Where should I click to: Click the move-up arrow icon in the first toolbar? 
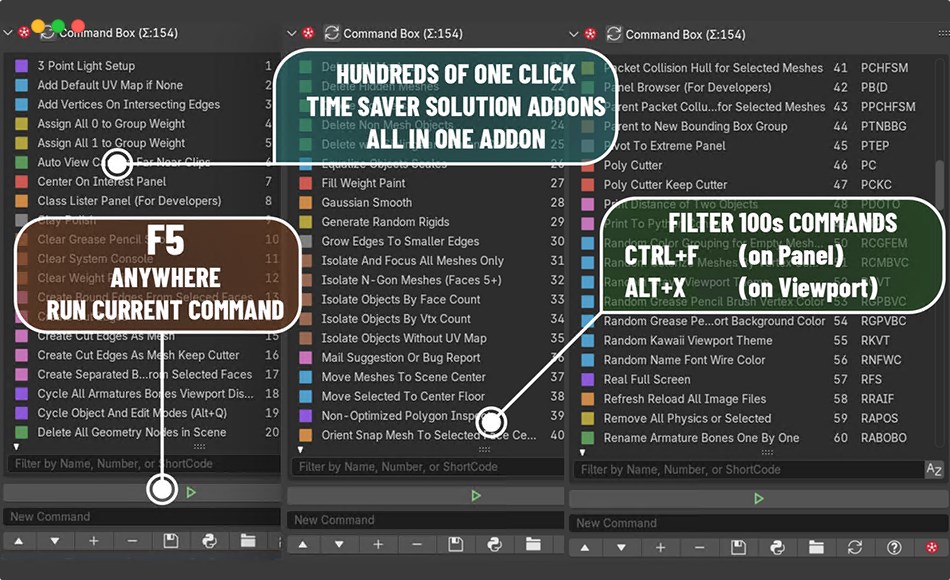(18, 540)
